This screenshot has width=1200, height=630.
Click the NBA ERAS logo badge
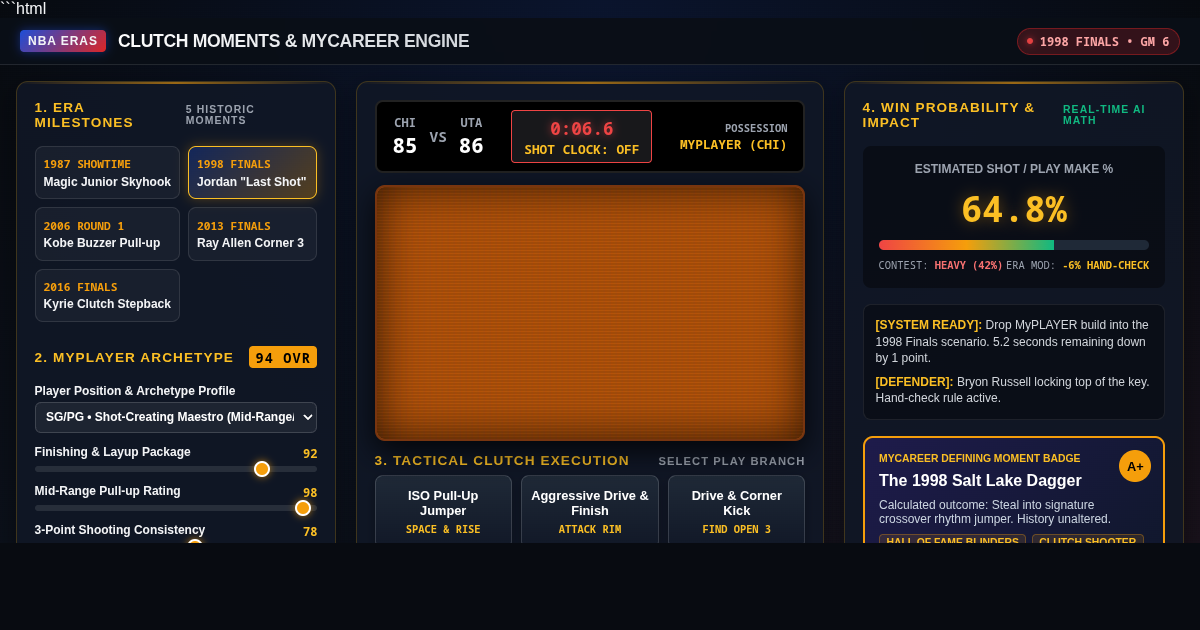63,41
